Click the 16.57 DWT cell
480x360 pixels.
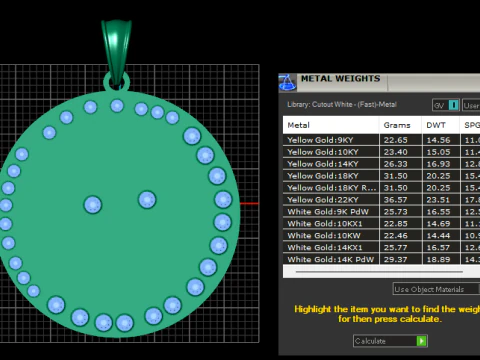(x=441, y=248)
